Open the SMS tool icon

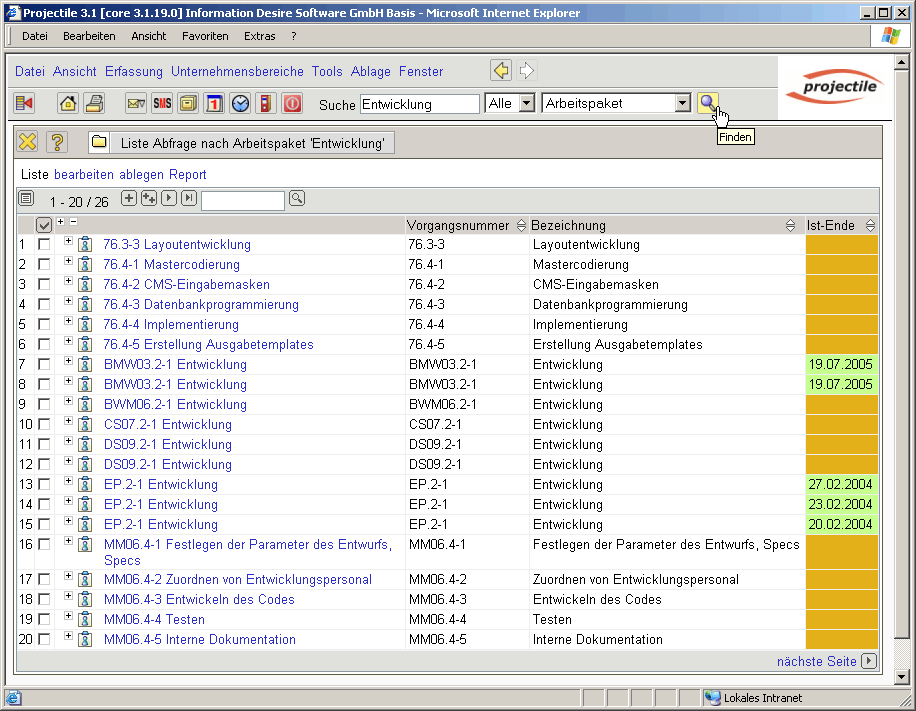[x=162, y=103]
